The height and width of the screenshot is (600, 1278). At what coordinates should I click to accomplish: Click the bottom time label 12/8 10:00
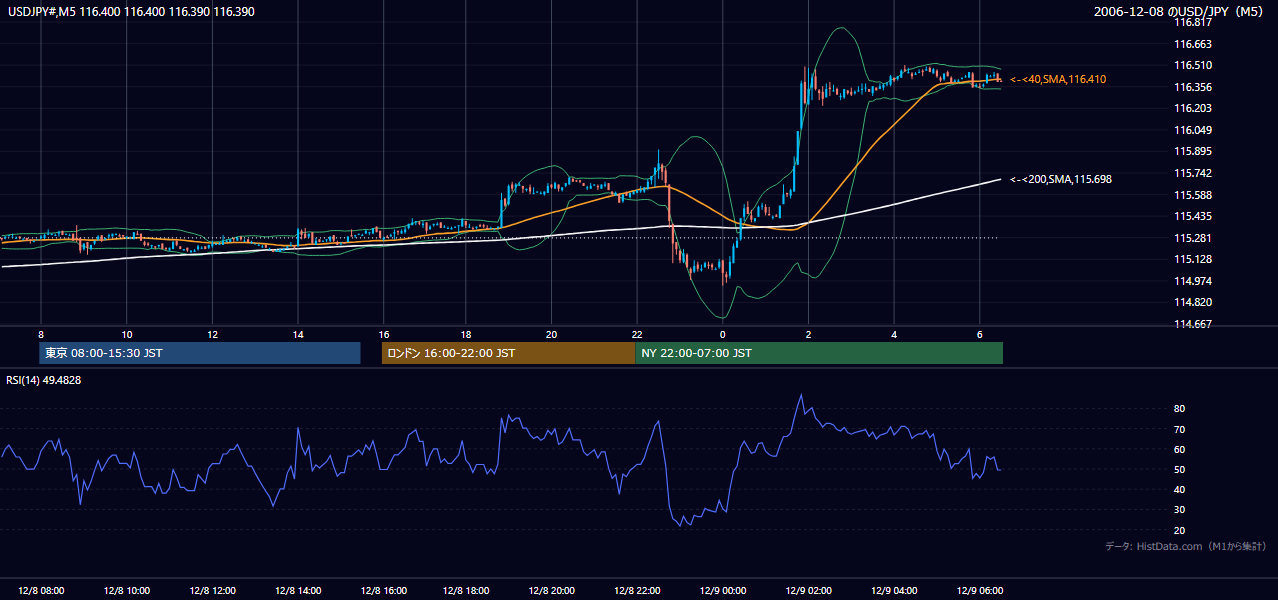tap(127, 590)
